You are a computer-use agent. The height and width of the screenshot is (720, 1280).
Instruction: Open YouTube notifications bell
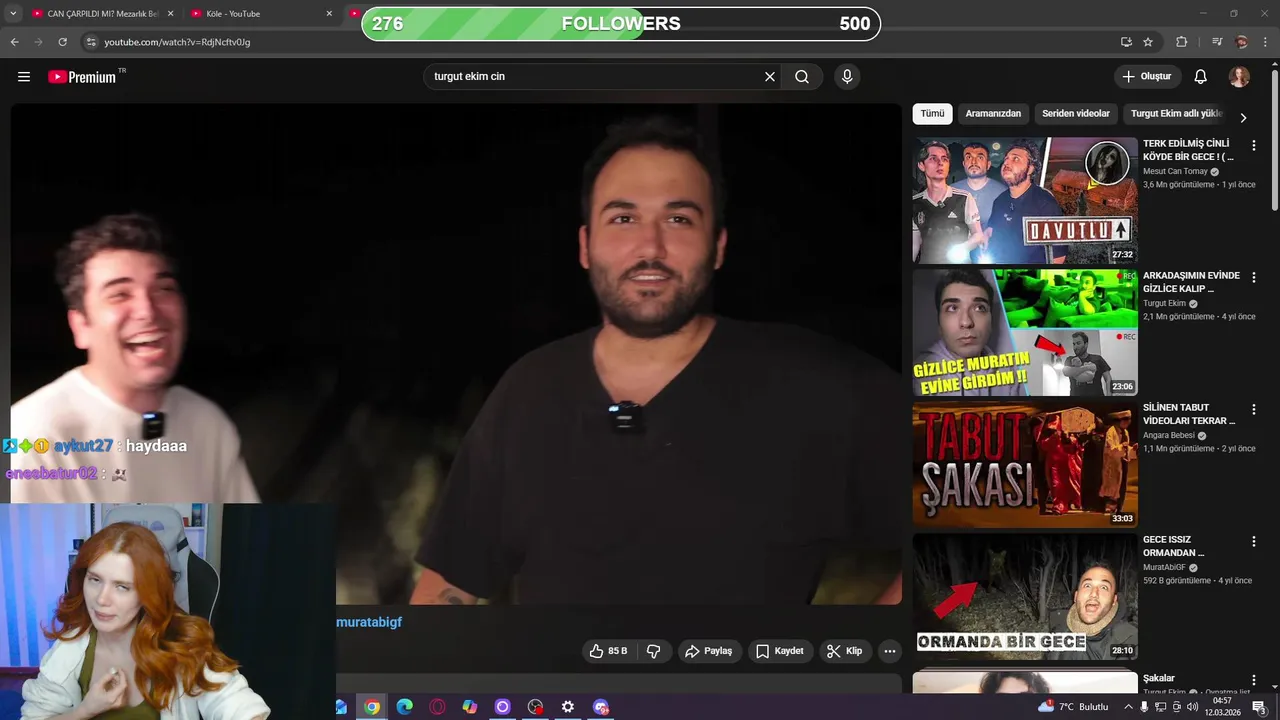[x=1201, y=77]
